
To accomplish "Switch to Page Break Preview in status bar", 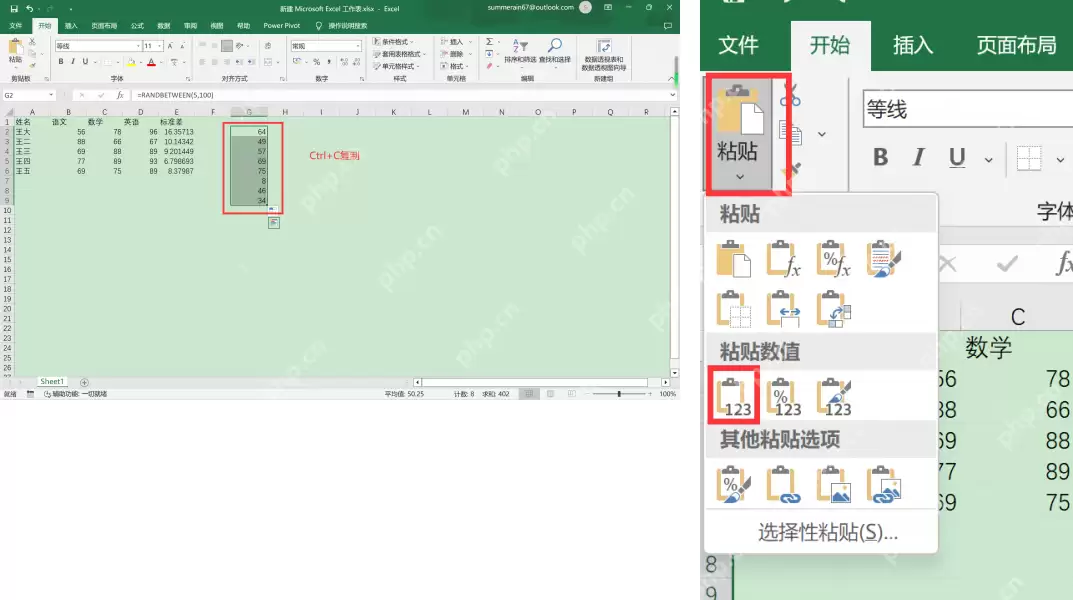I will 571,394.
